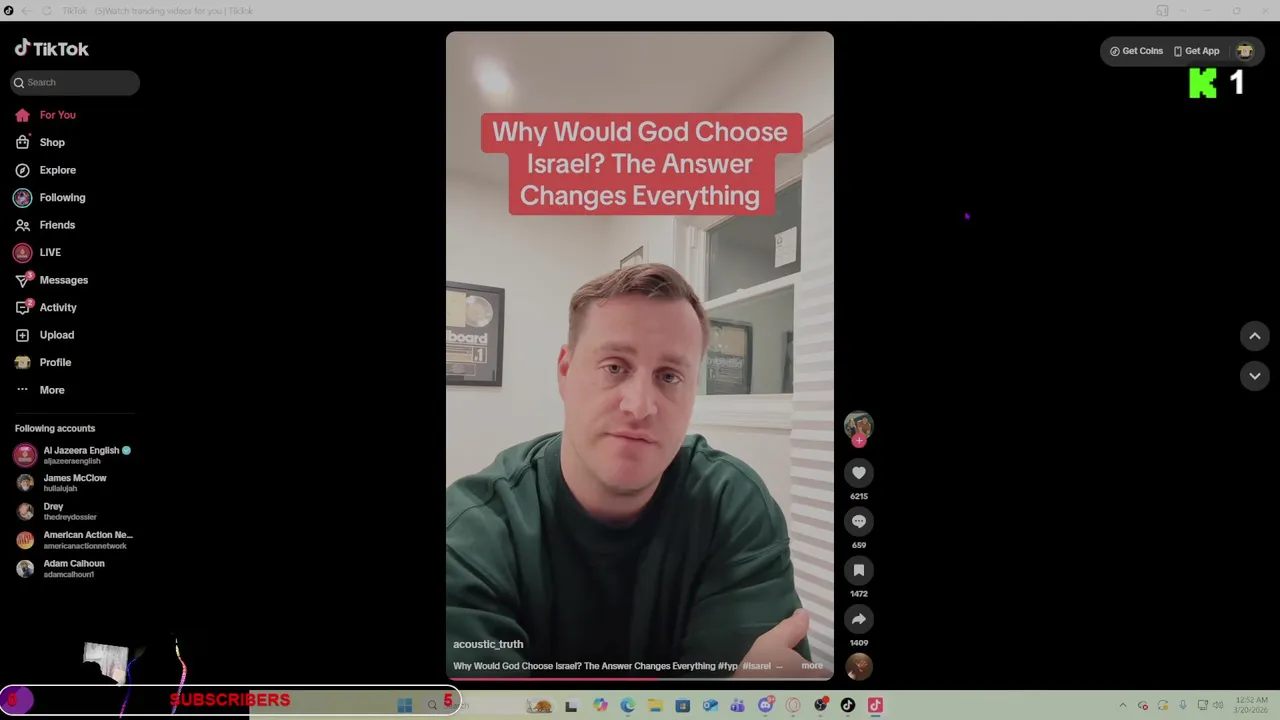The height and width of the screenshot is (720, 1280).
Task: Open the acoustic_truth username link
Action: pos(488,644)
